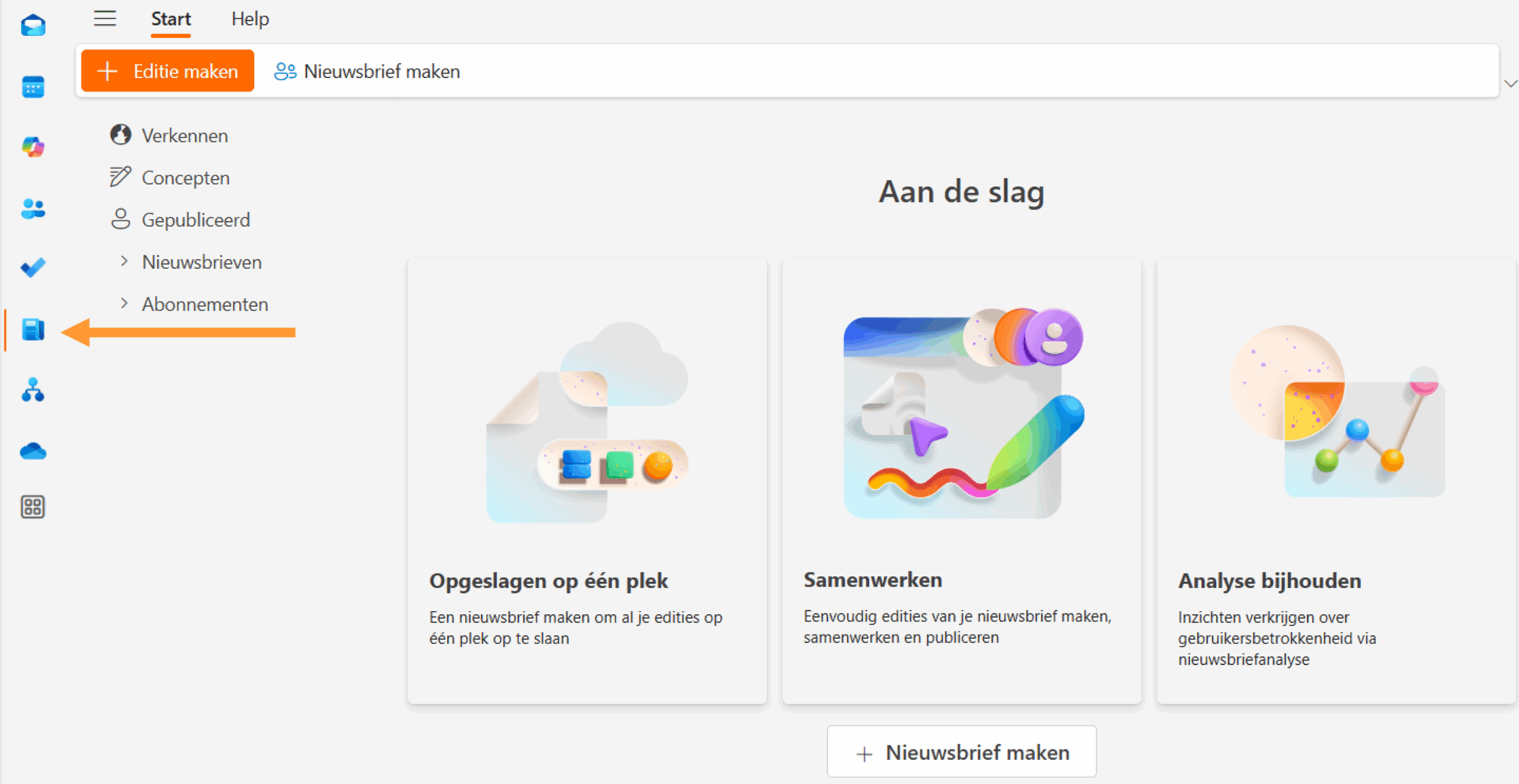
Task: Click the orange Editie maken button
Action: coord(167,71)
